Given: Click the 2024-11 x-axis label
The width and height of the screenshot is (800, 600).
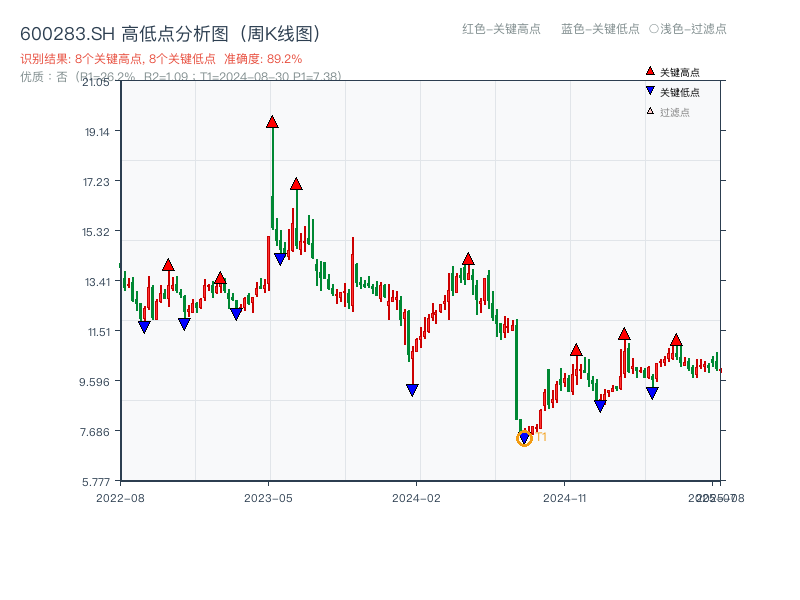Looking at the screenshot, I should pos(565,498).
